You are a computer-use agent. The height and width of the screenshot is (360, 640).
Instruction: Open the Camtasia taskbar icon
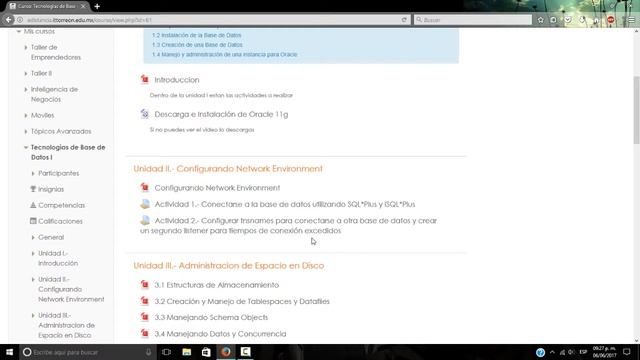point(245,352)
